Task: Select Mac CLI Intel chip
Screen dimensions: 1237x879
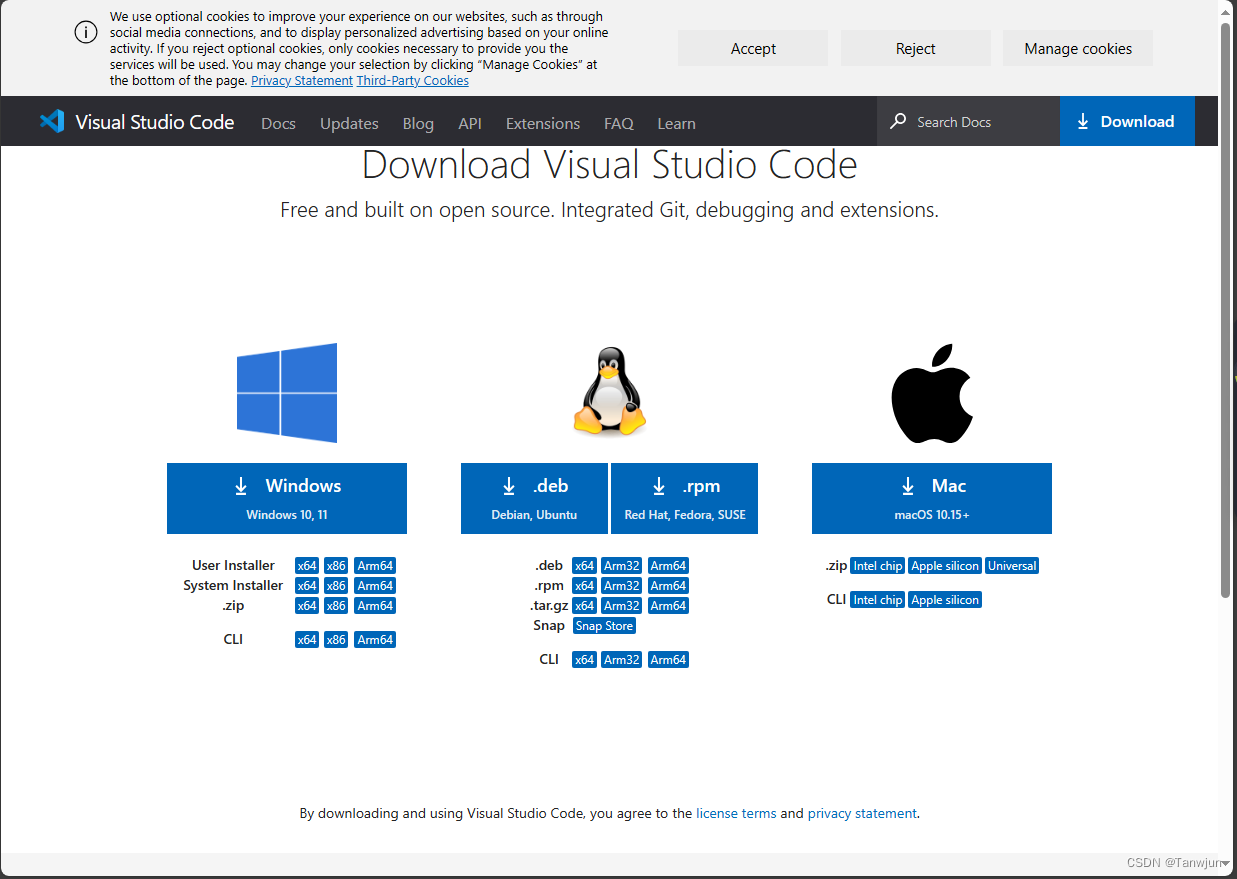Action: 877,600
